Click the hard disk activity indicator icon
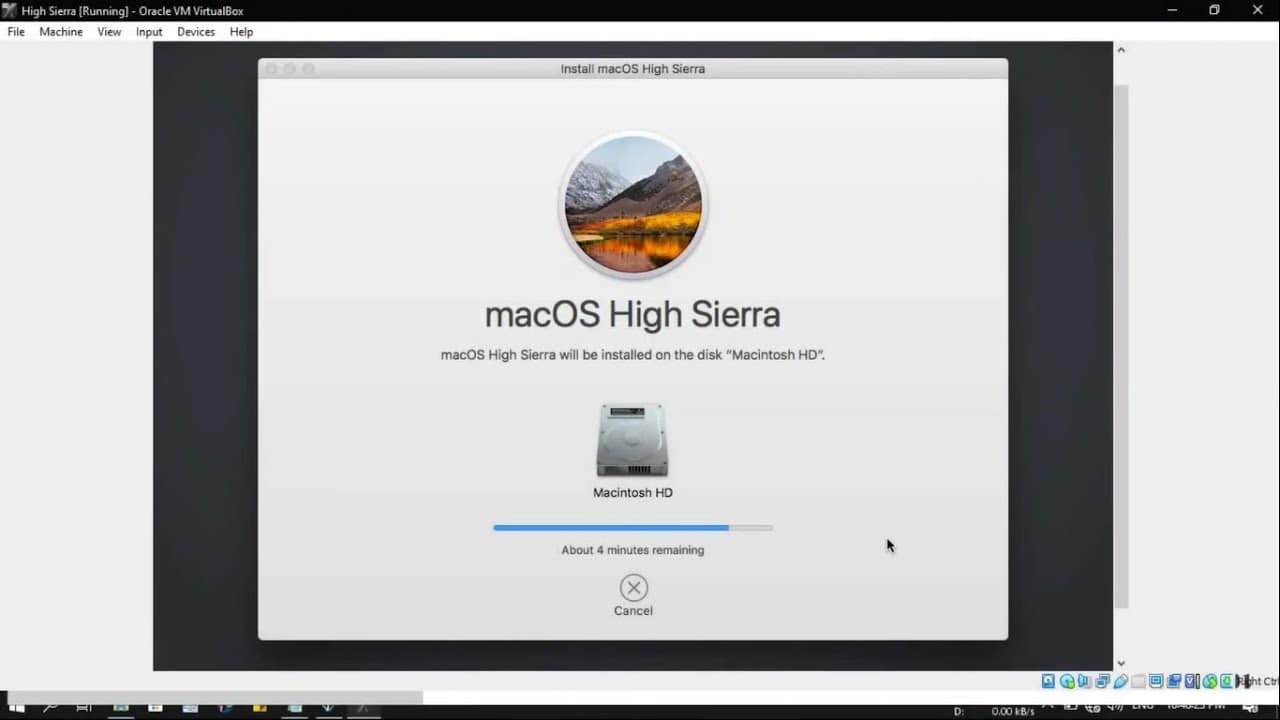The width and height of the screenshot is (1280, 720). tap(1048, 681)
